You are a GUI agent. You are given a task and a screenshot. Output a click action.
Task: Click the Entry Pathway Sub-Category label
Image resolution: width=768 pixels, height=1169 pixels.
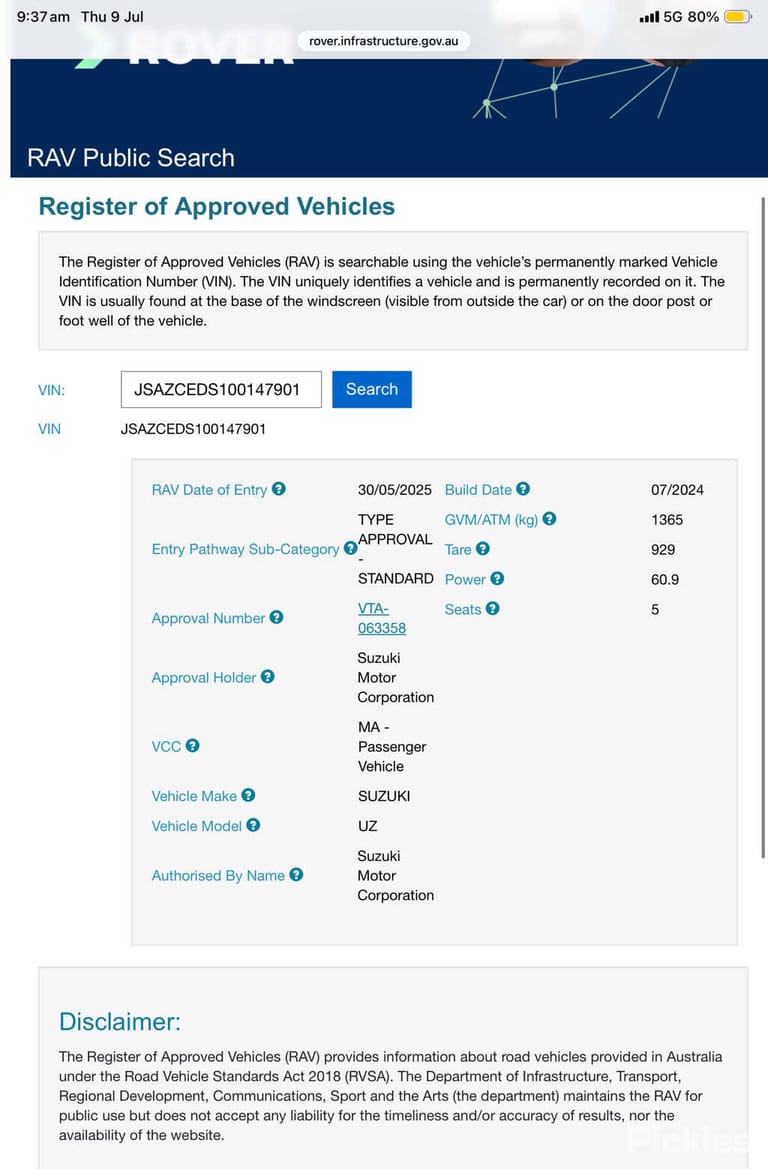(245, 549)
